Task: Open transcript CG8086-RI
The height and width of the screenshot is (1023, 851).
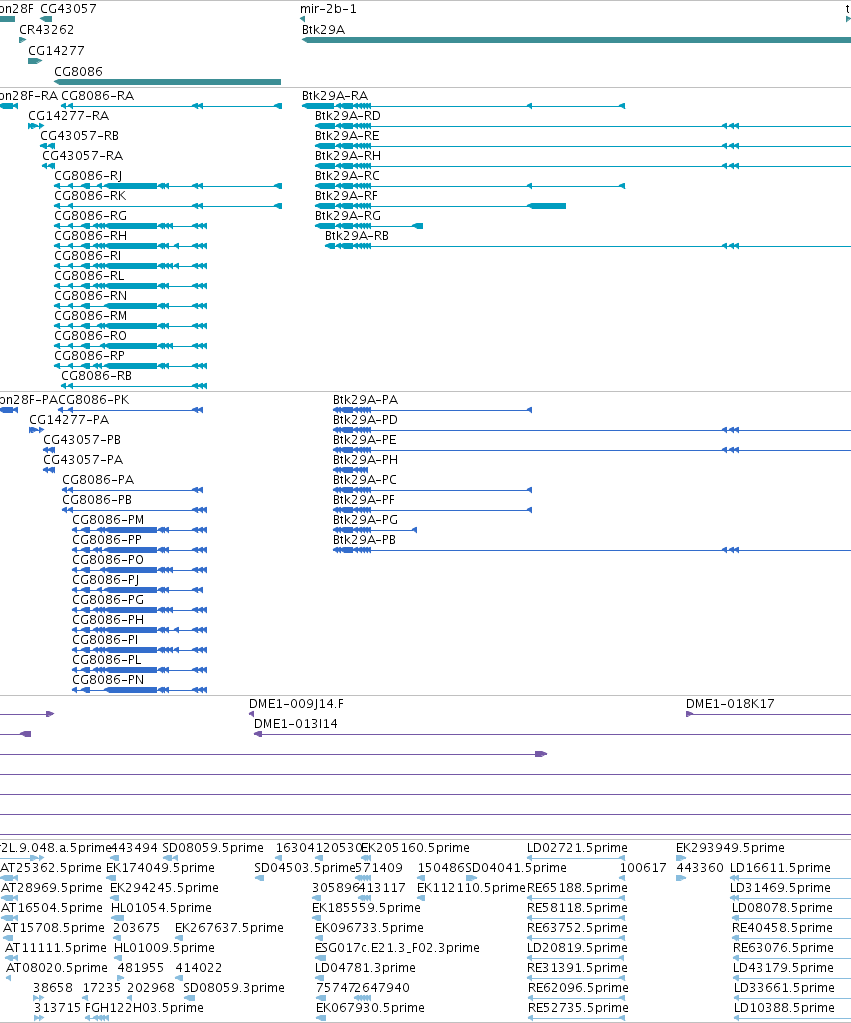Action: coord(87,256)
